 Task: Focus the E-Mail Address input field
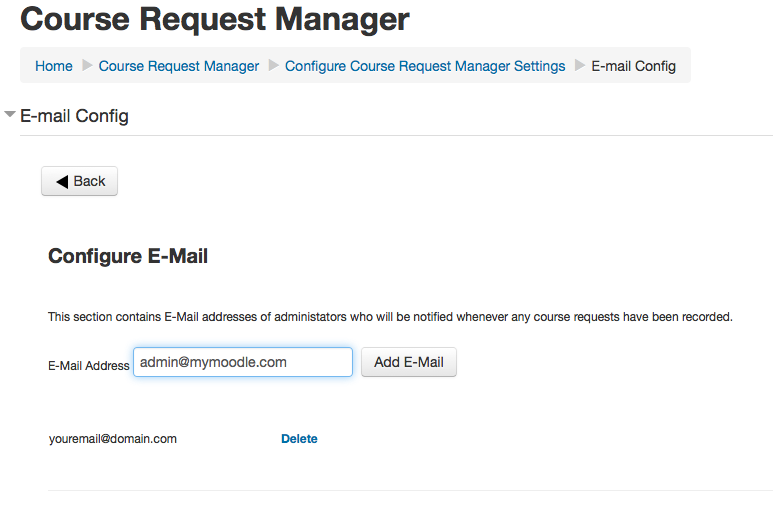click(x=242, y=362)
